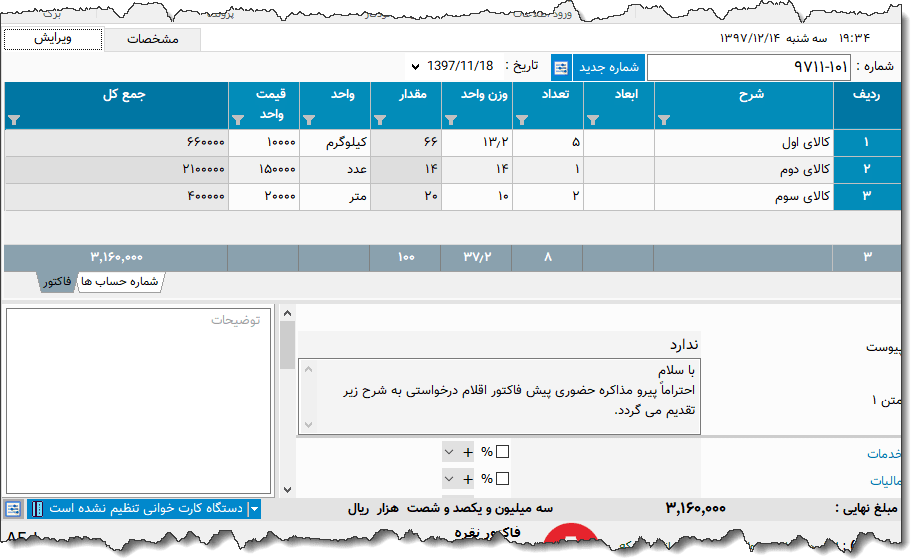Click the پیوست field showing ندارد
Image resolution: width=911 pixels, height=560 pixels.
tap(498, 345)
